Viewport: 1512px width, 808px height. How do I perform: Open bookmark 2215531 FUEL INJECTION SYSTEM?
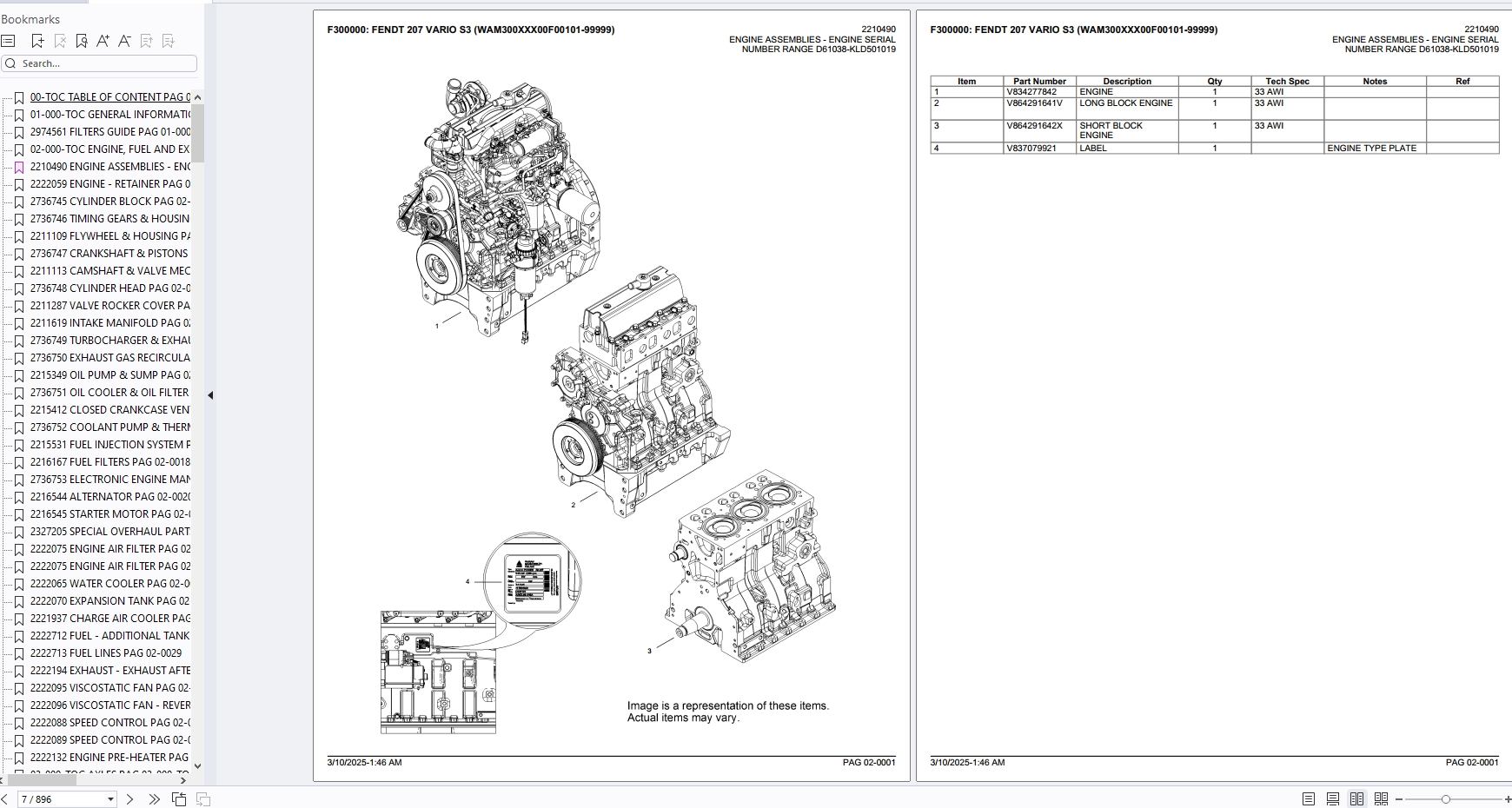point(109,445)
